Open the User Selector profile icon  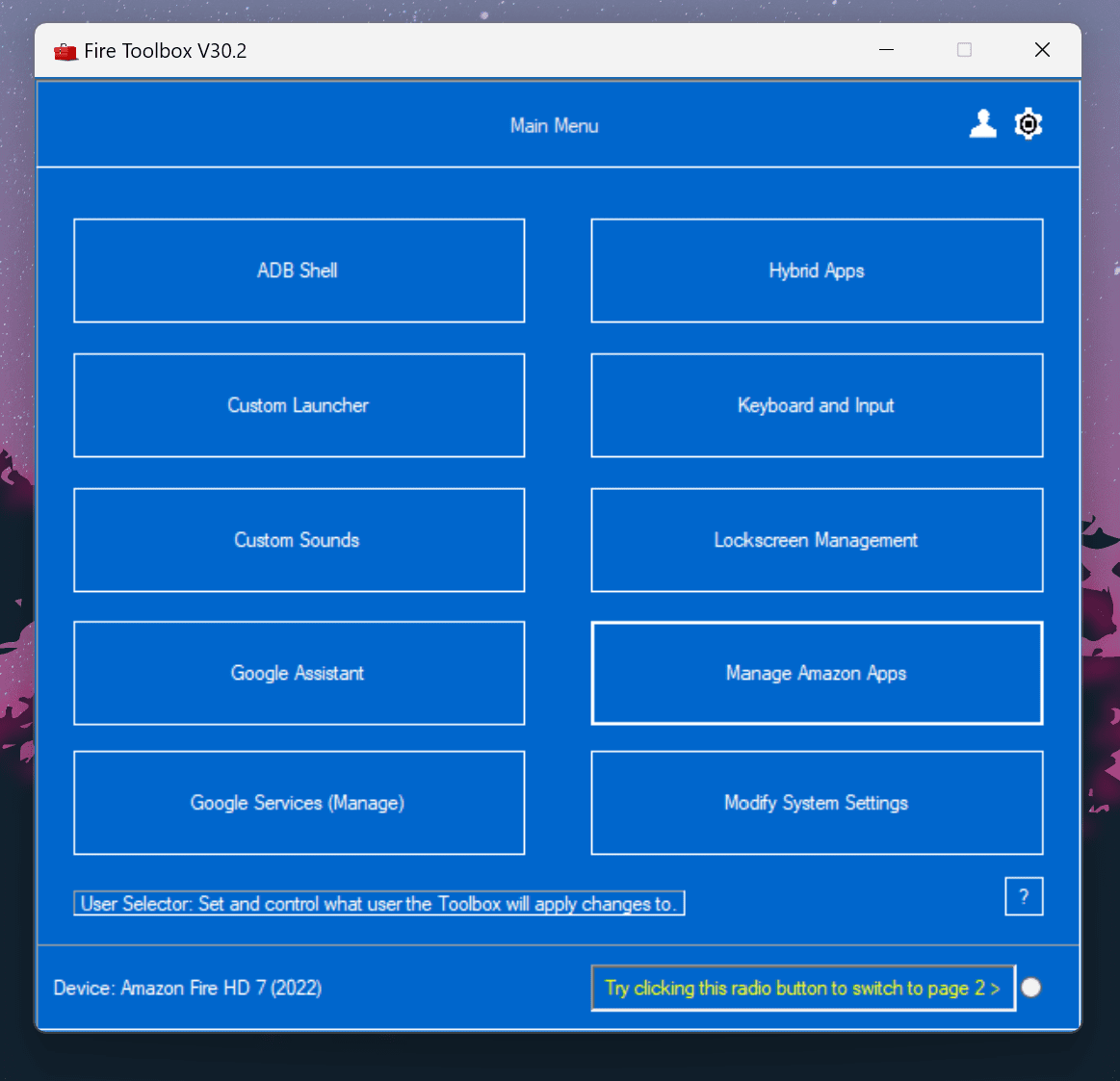[x=982, y=124]
